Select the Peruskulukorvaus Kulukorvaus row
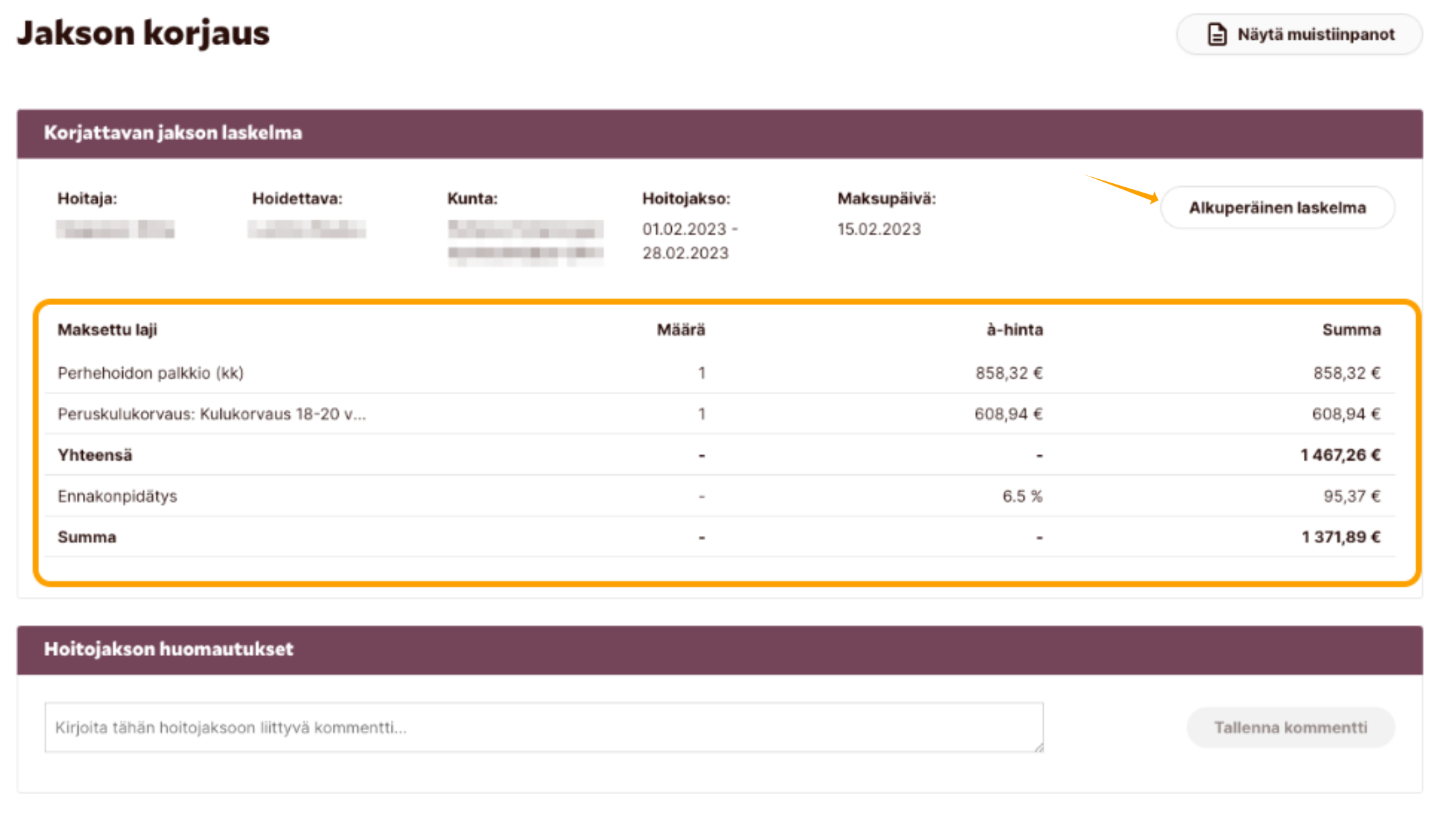 coord(212,414)
